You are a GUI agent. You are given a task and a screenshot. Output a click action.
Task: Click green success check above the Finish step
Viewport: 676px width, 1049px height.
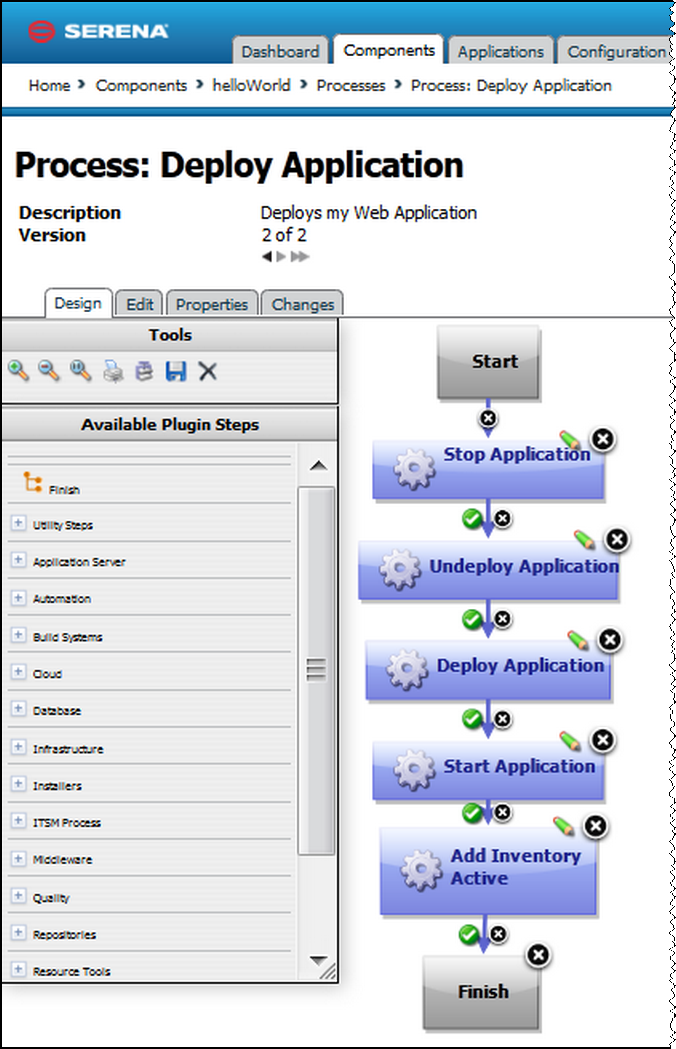pos(469,934)
